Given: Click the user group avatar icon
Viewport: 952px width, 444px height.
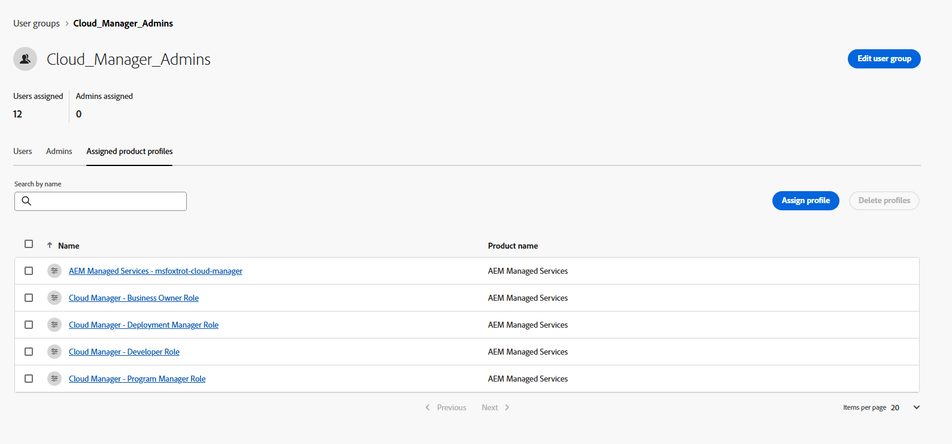Looking at the screenshot, I should [x=25, y=59].
